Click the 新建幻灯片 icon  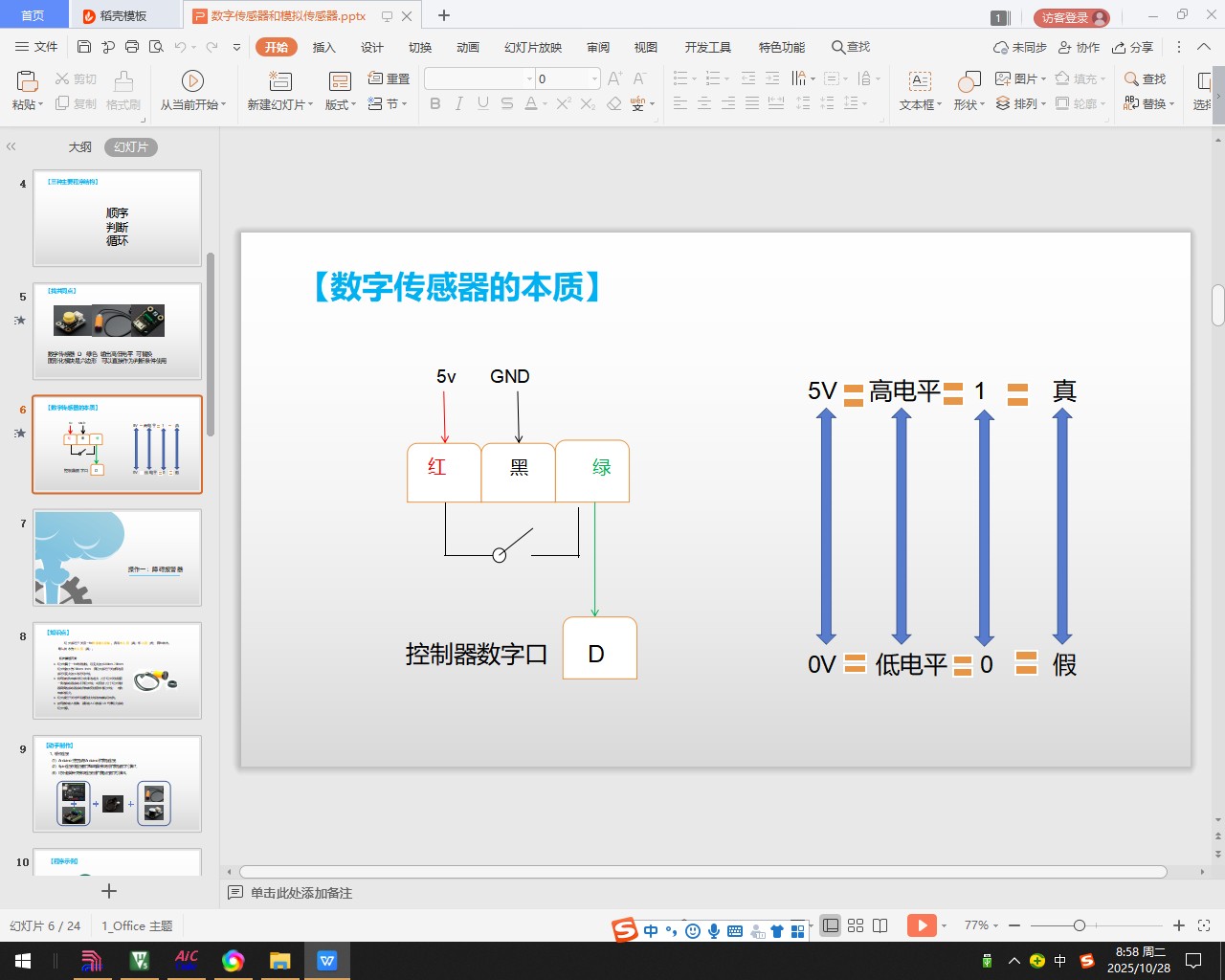(x=279, y=81)
